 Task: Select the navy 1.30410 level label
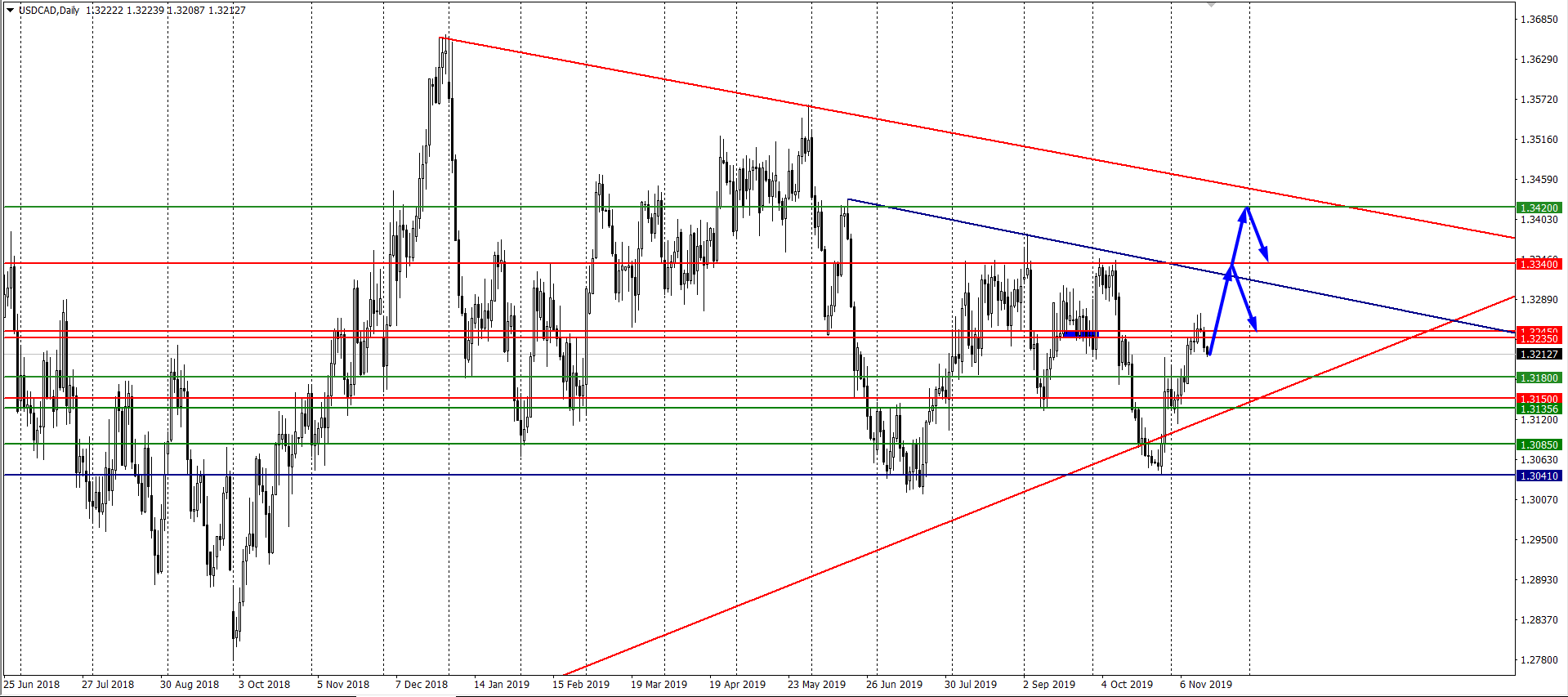(x=1539, y=476)
